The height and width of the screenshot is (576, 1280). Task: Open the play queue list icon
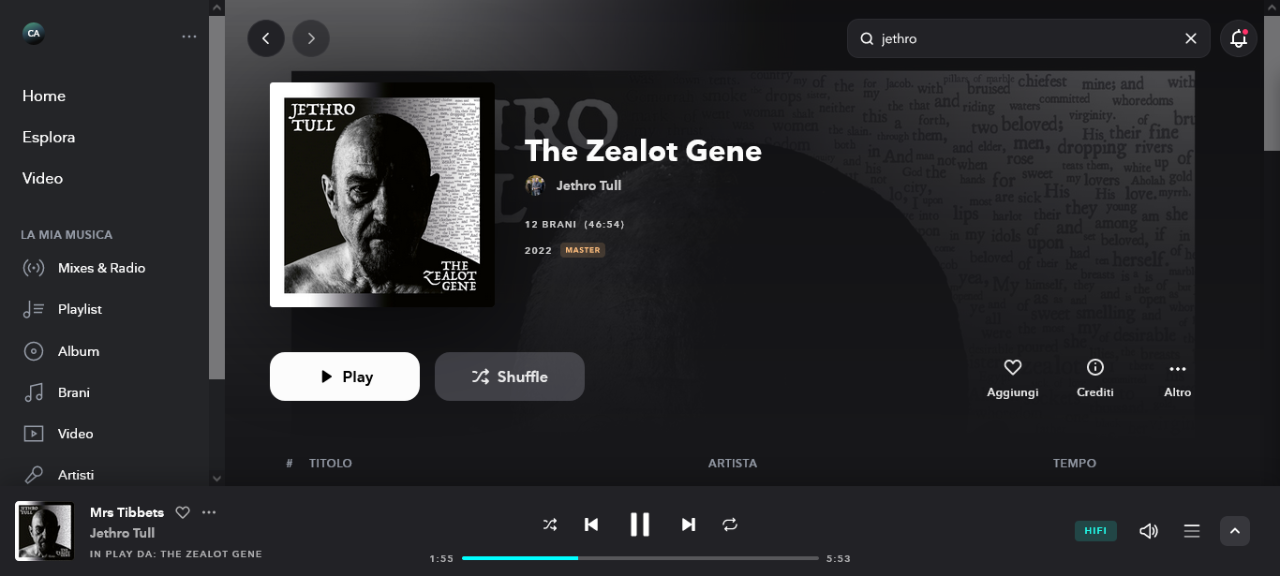coord(1191,531)
